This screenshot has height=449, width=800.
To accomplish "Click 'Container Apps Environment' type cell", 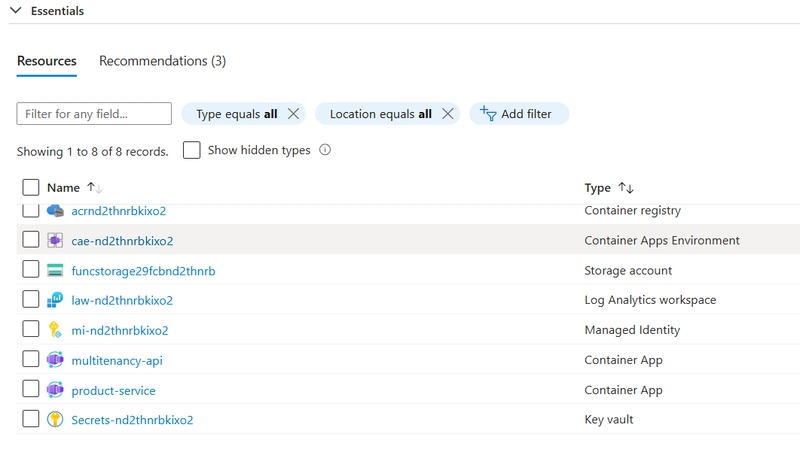I will coord(662,240).
